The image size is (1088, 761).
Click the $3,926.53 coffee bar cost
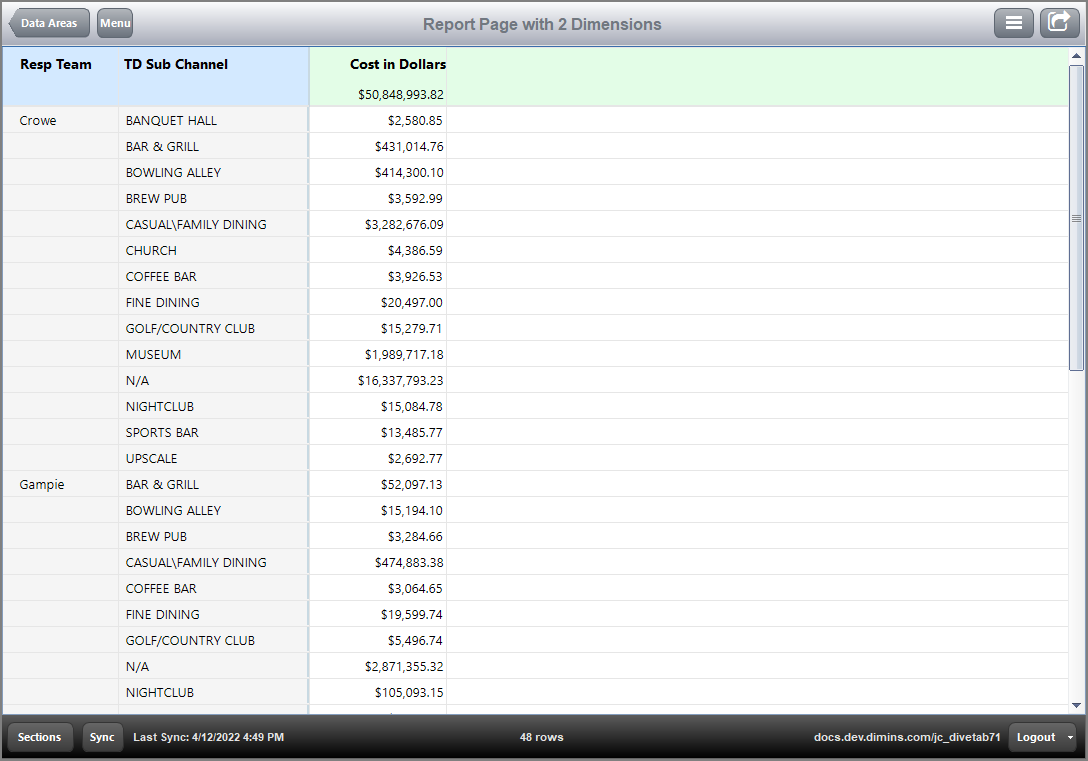click(x=415, y=277)
